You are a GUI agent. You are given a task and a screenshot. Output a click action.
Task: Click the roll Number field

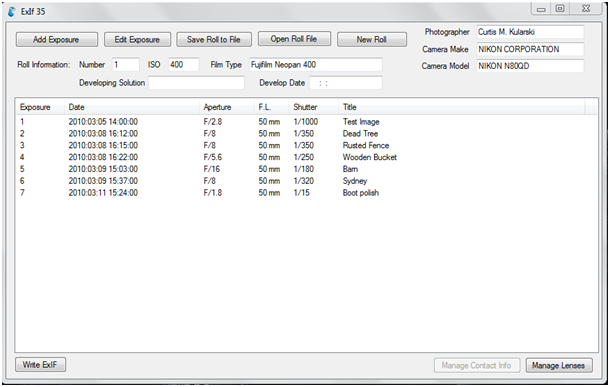point(126,65)
